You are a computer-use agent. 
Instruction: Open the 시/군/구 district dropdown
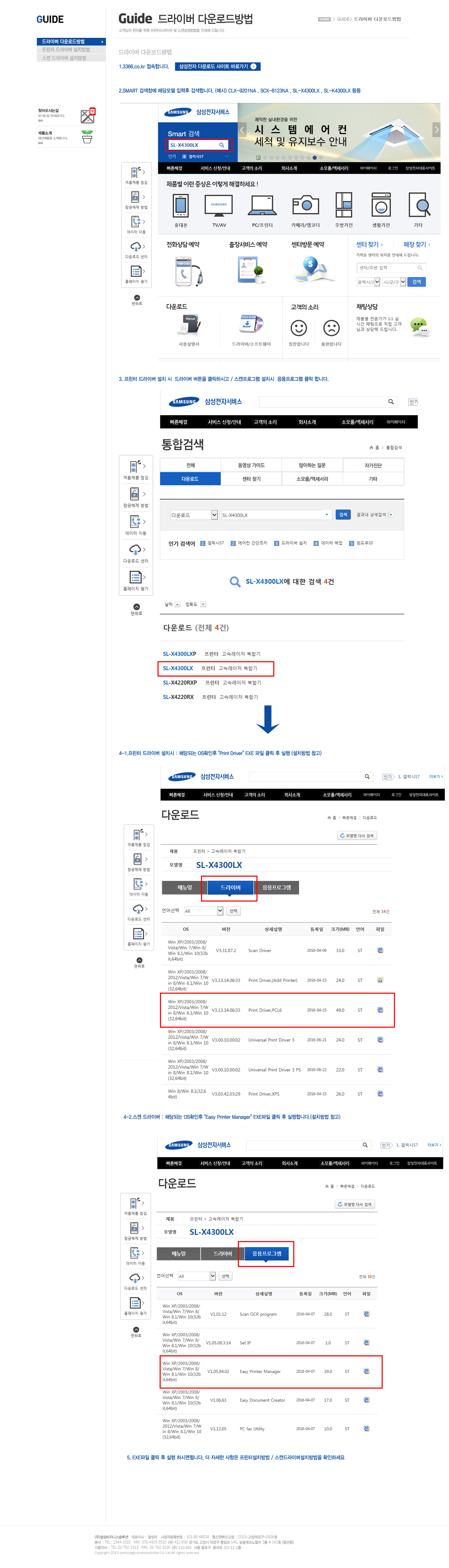point(394,282)
